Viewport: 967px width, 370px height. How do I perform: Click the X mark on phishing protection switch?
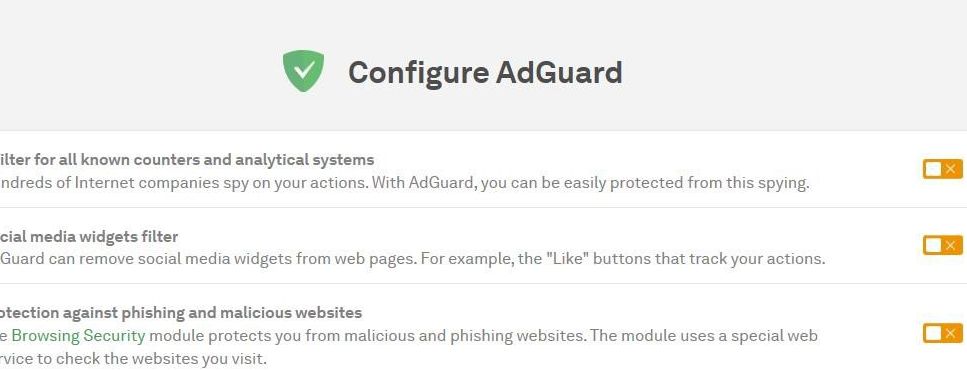coord(950,334)
